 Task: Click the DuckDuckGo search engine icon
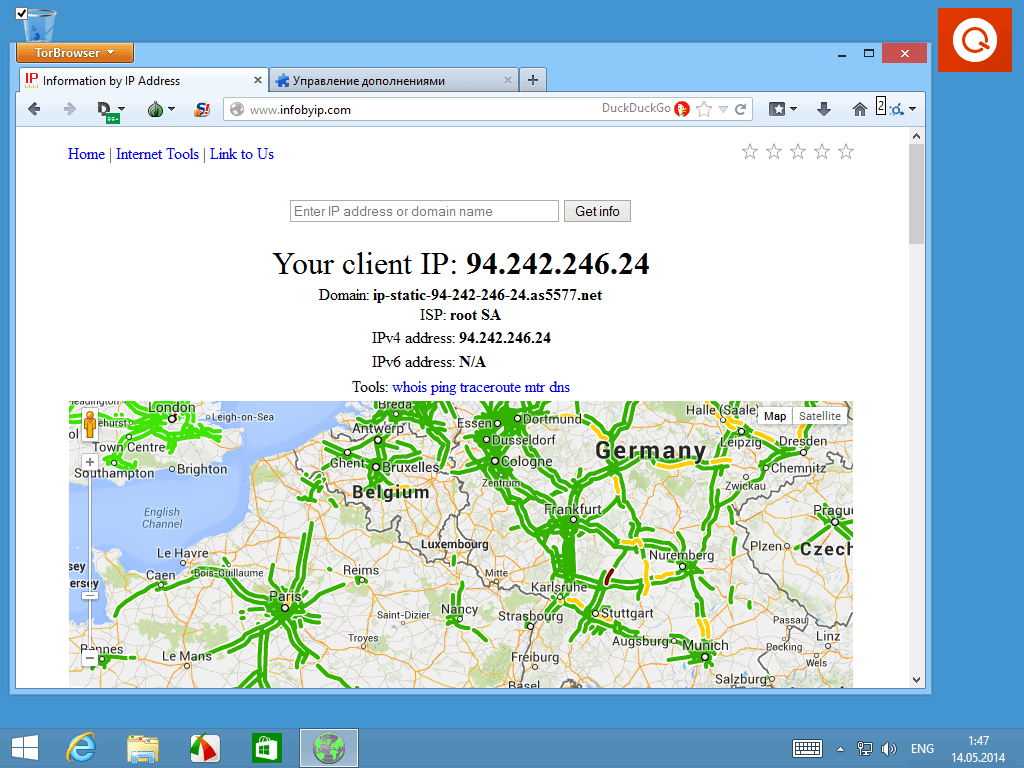pos(682,109)
